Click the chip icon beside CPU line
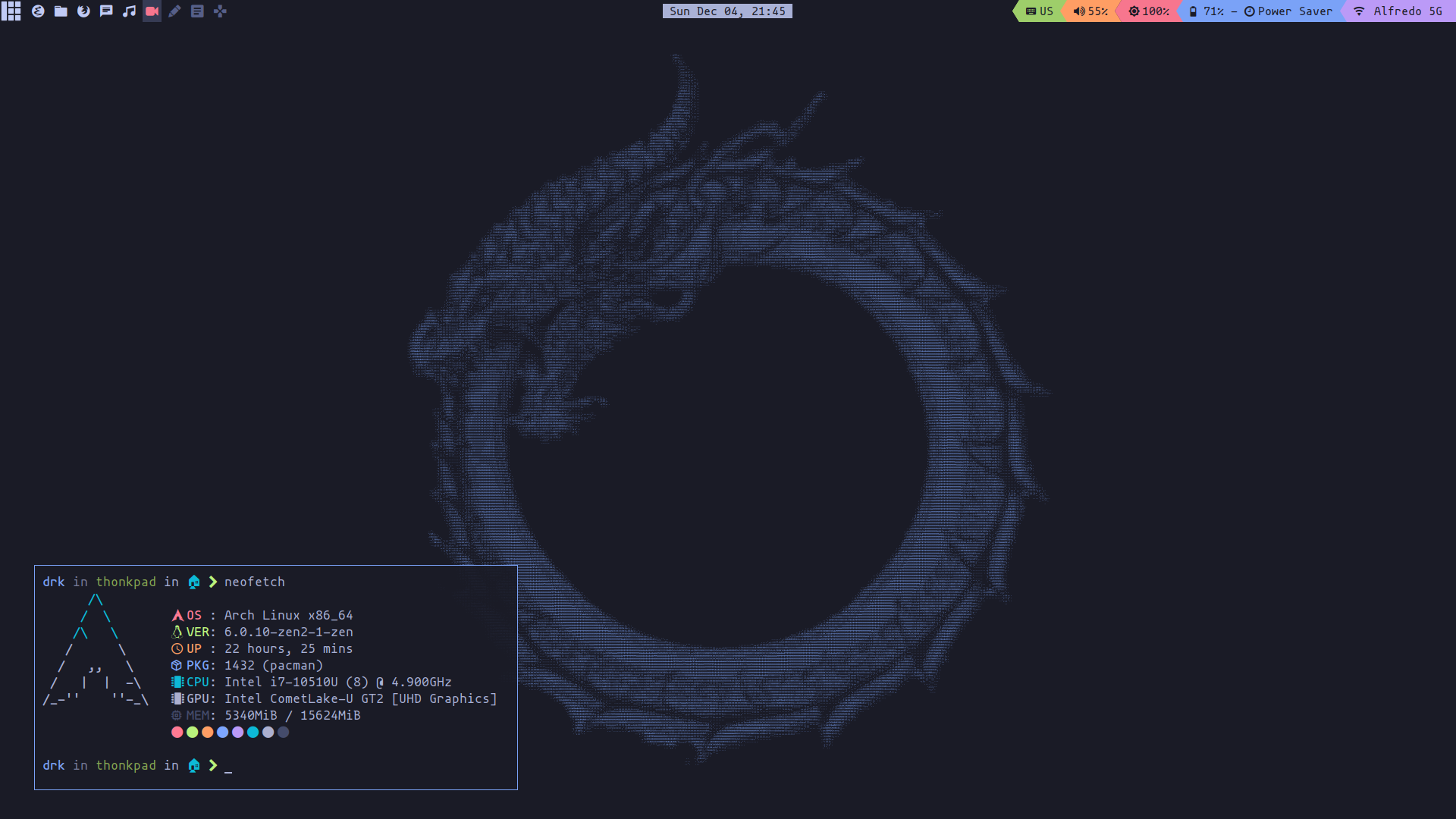 click(177, 682)
